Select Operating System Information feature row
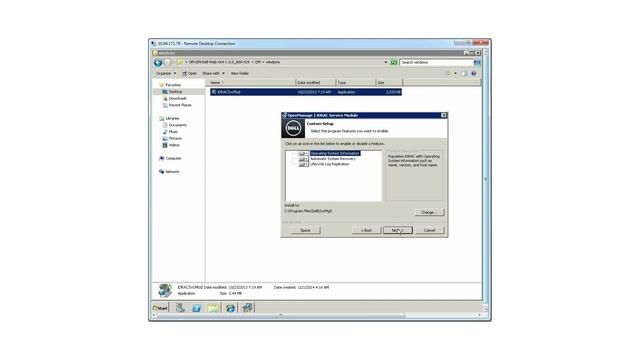 (334, 153)
